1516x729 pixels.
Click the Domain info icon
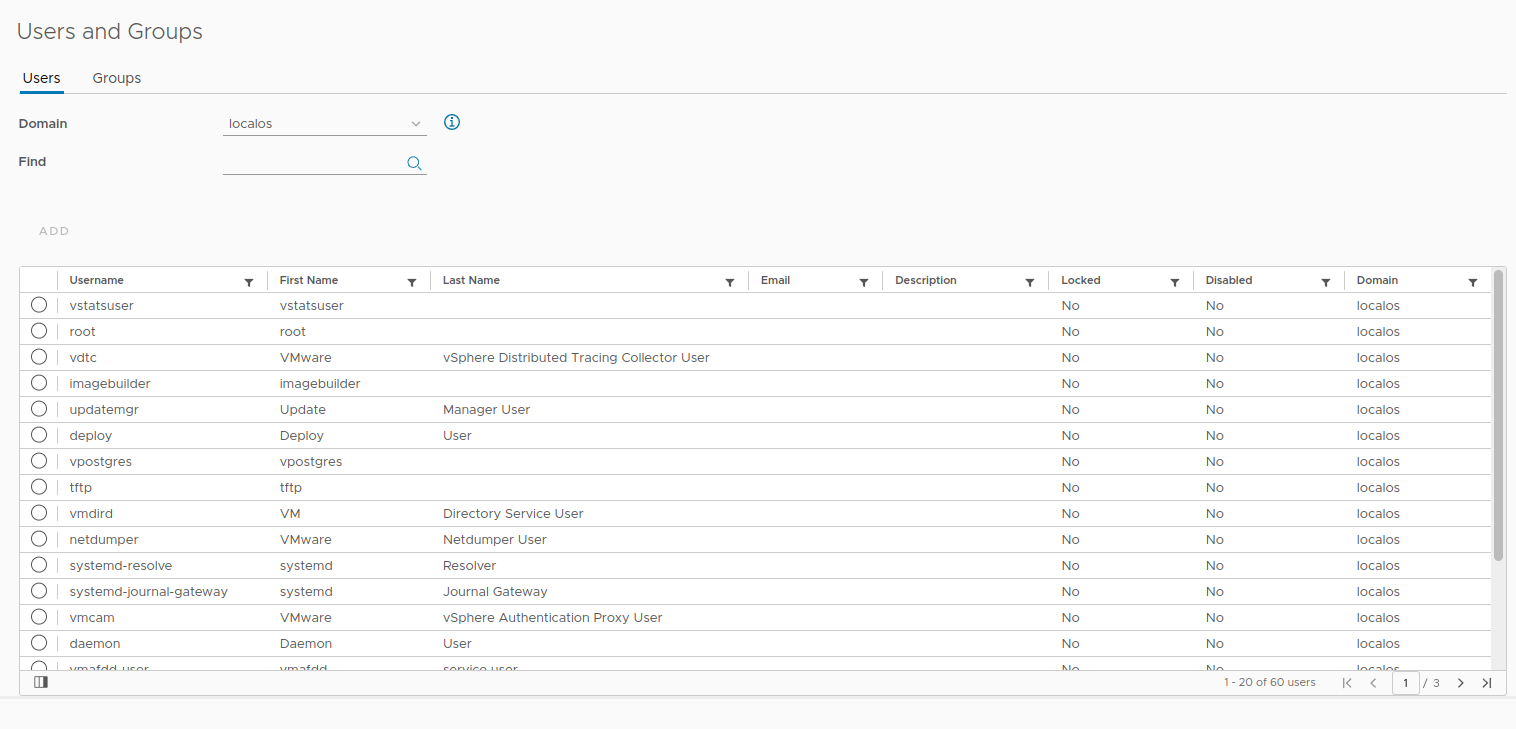pos(452,123)
